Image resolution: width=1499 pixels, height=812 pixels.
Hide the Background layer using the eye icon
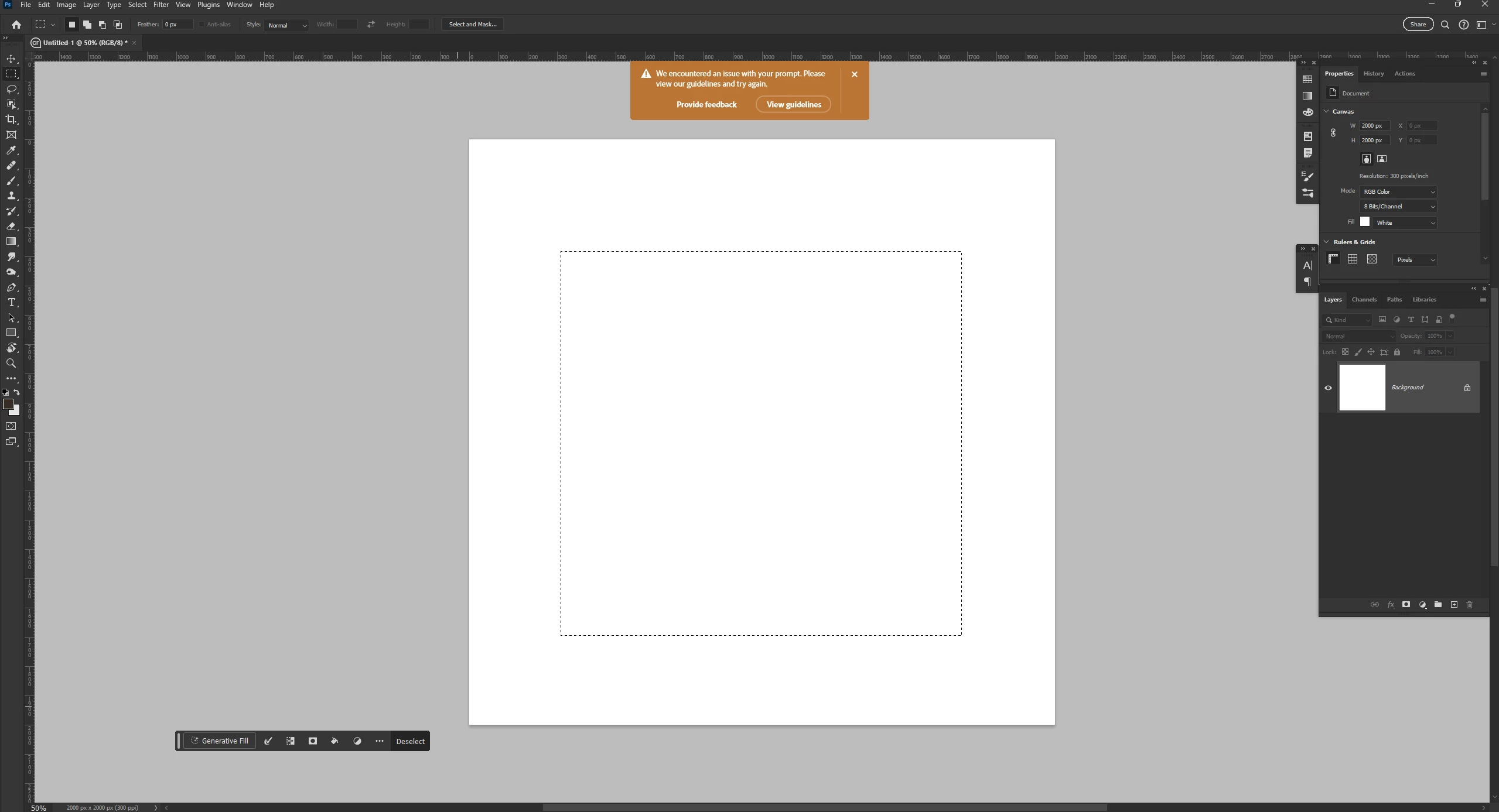(x=1328, y=388)
